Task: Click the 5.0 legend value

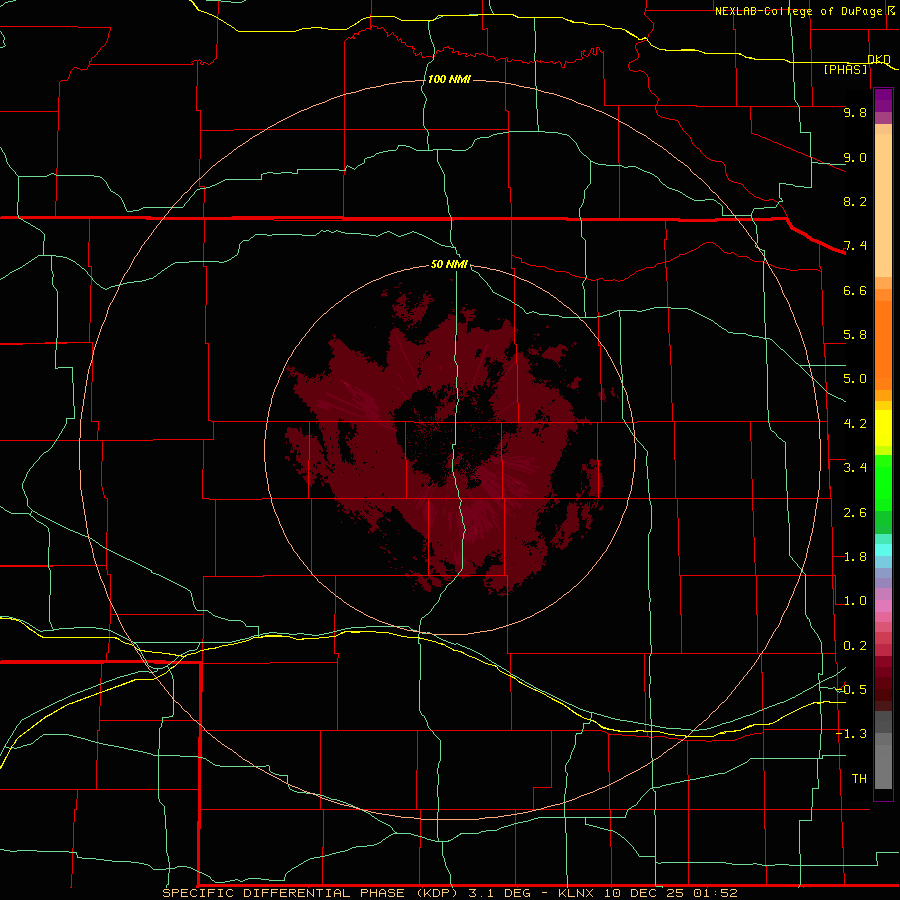Action: click(x=855, y=379)
